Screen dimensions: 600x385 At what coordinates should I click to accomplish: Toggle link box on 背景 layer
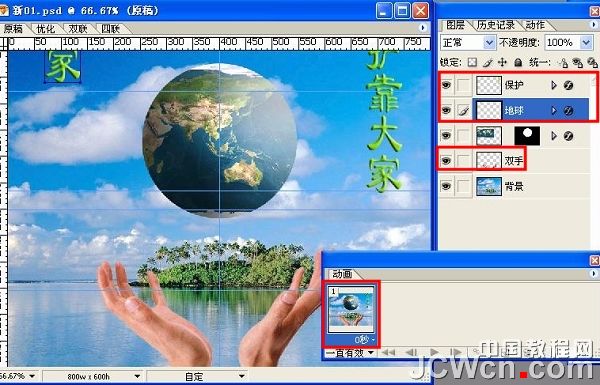tap(463, 186)
